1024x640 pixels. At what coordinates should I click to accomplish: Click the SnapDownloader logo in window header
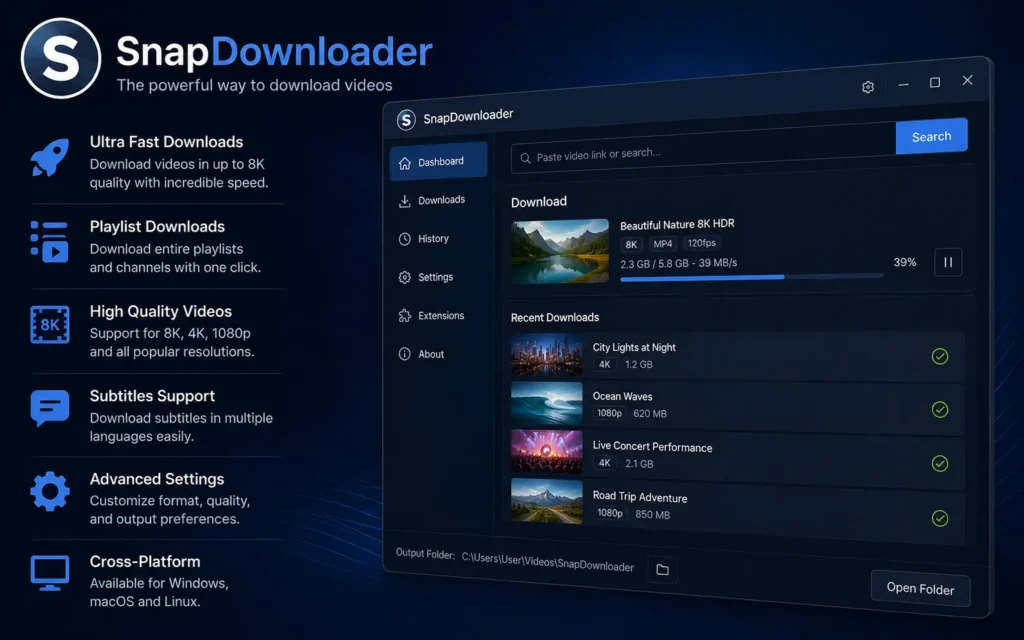pyautogui.click(x=406, y=120)
